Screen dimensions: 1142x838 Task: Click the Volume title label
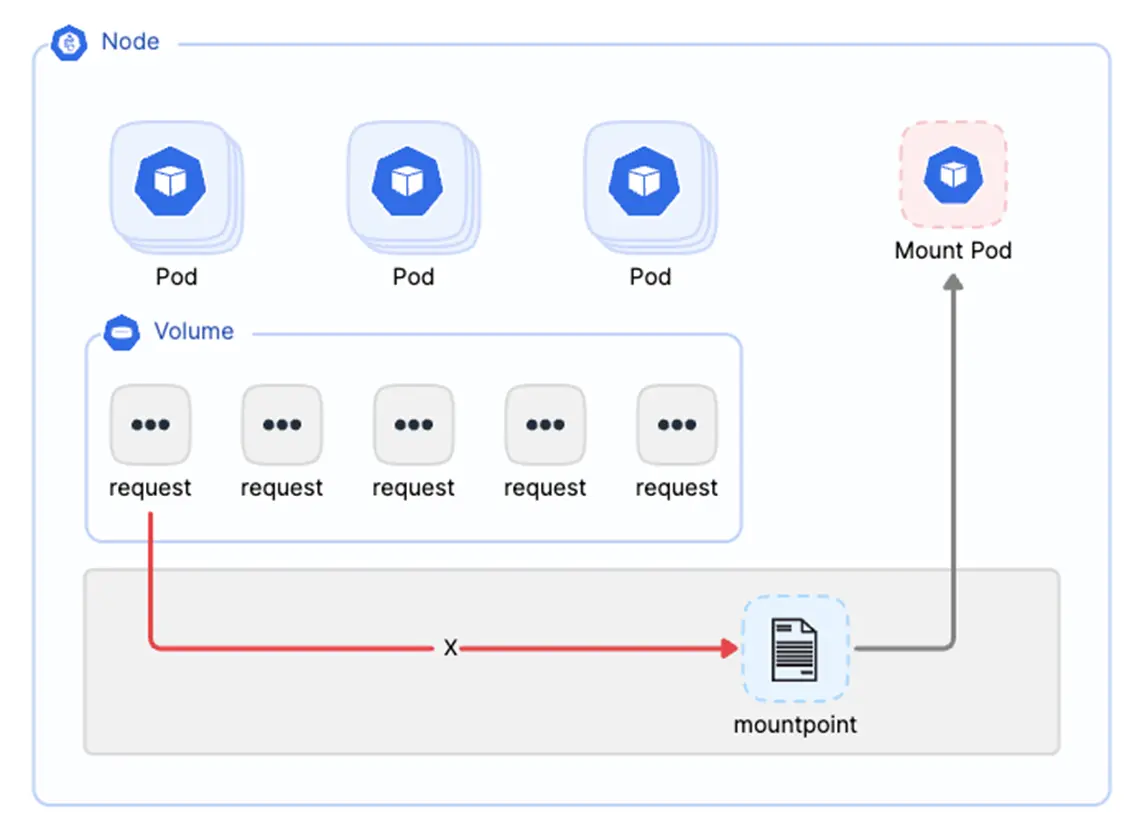194,332
